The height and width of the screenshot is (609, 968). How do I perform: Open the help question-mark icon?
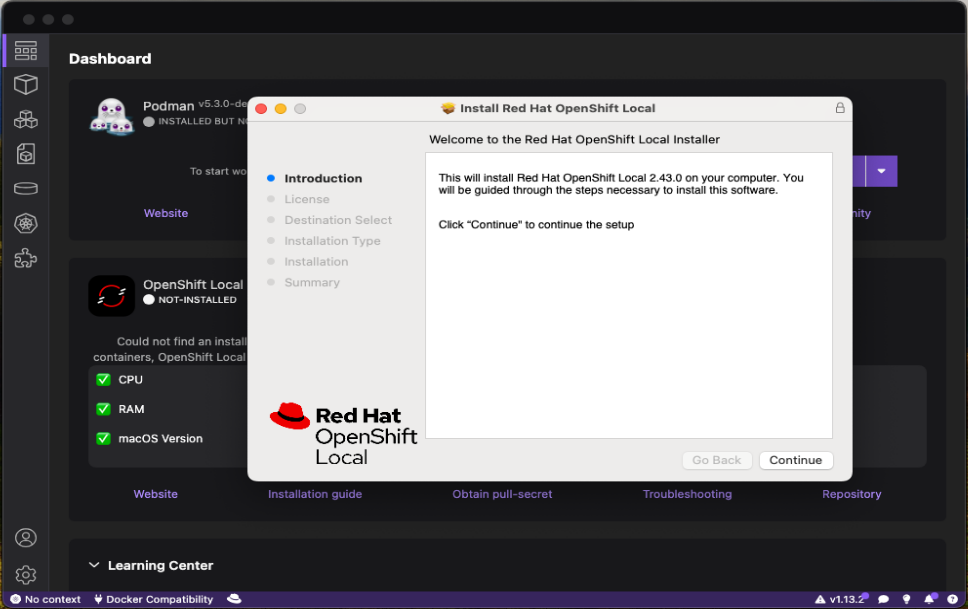[953, 599]
